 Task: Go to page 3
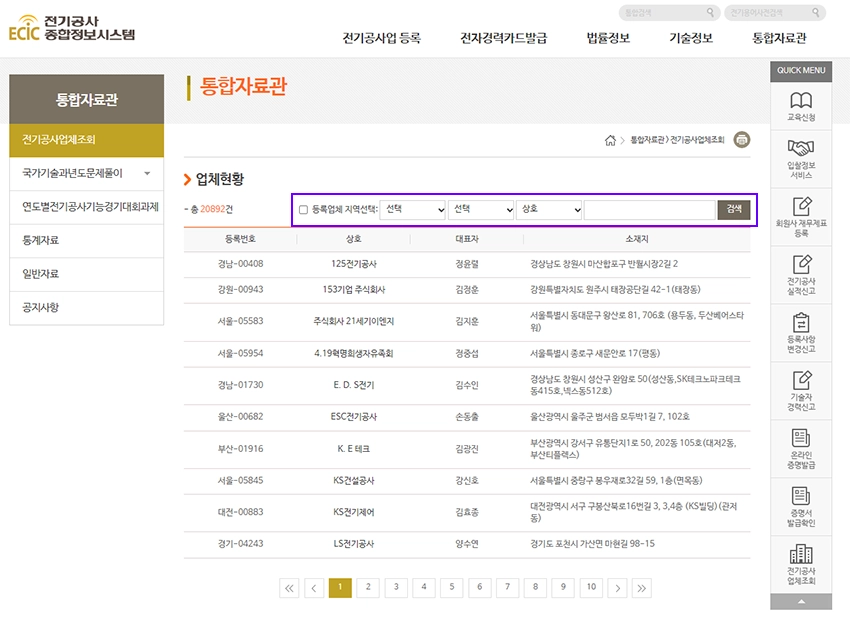[396, 588]
